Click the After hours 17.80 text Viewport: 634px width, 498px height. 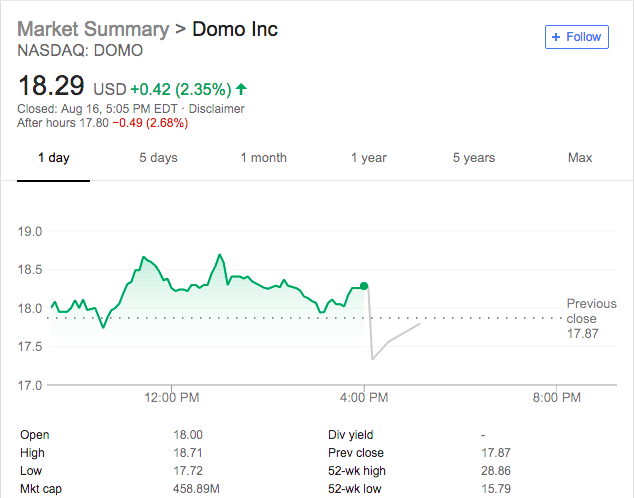point(63,122)
